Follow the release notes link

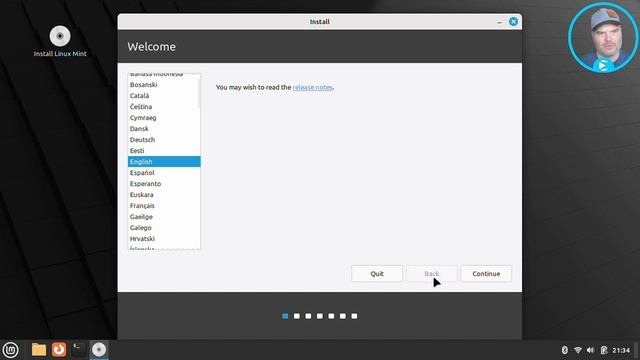312,87
